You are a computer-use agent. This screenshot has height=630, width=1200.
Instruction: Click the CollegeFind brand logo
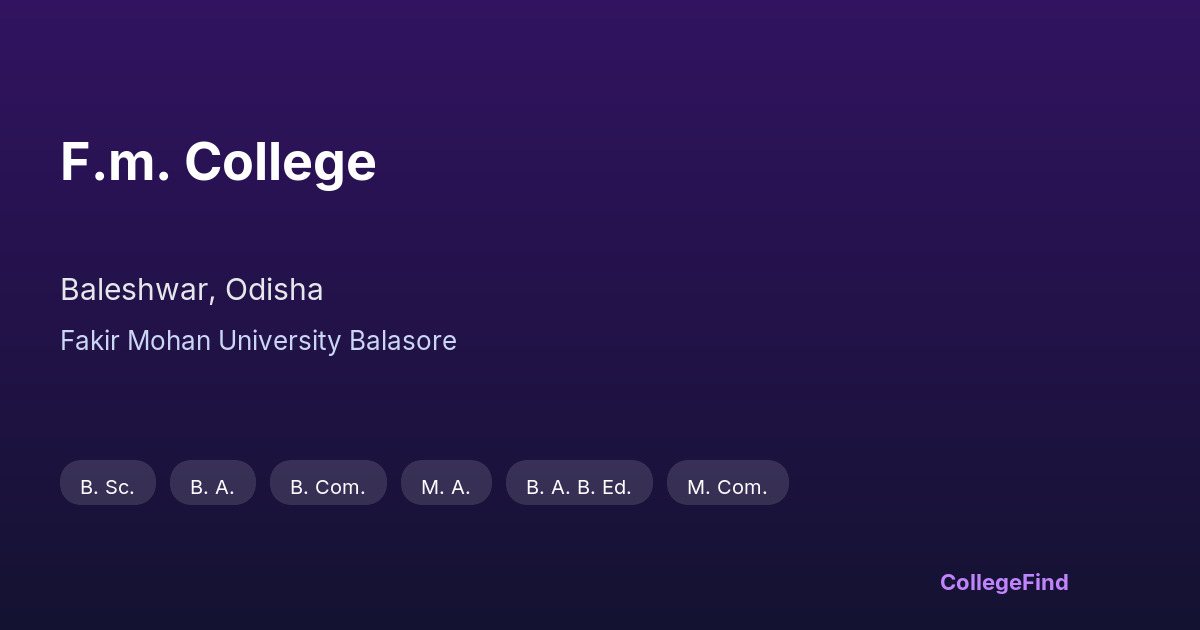pyautogui.click(x=1004, y=583)
